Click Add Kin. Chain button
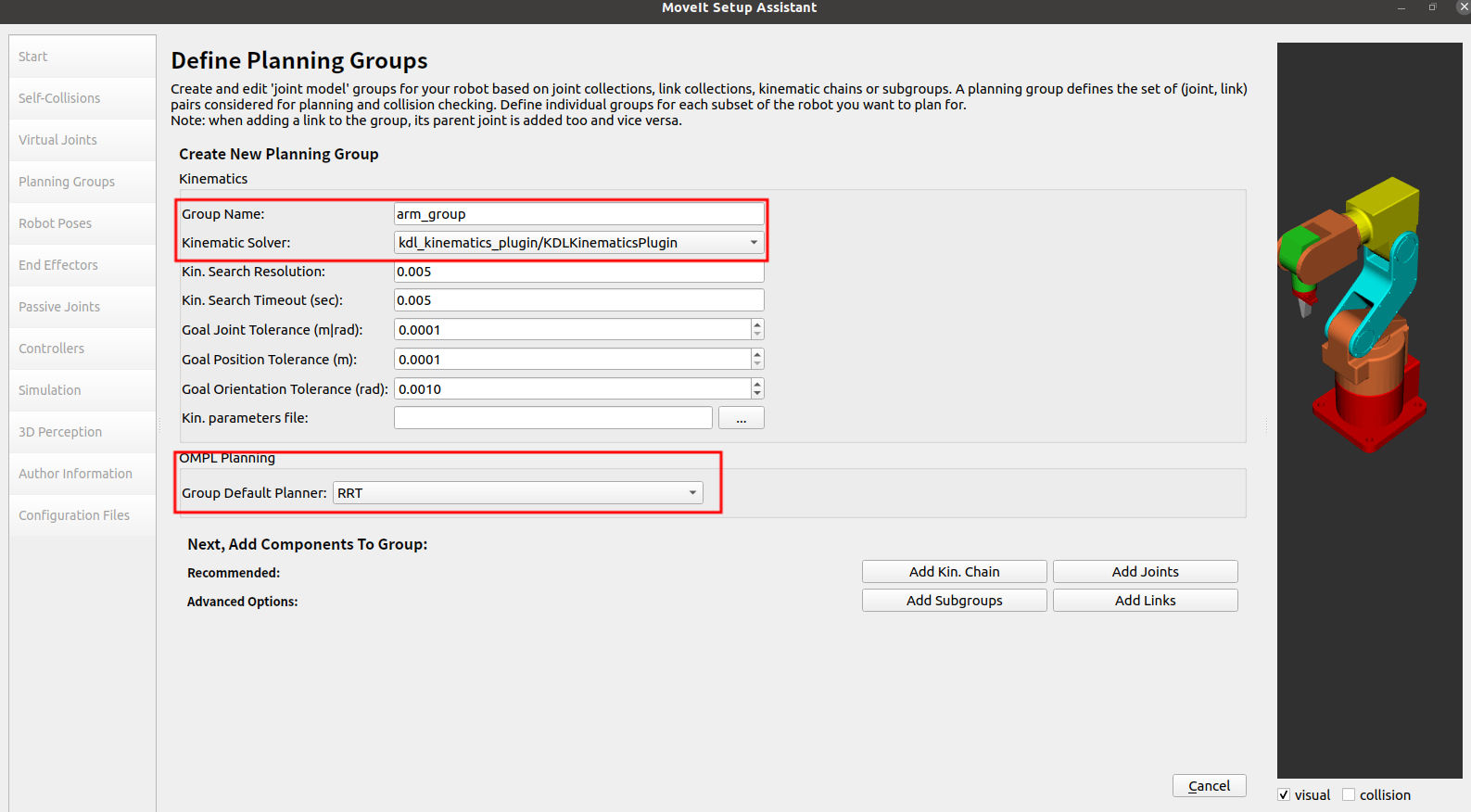1471x812 pixels. [955, 572]
